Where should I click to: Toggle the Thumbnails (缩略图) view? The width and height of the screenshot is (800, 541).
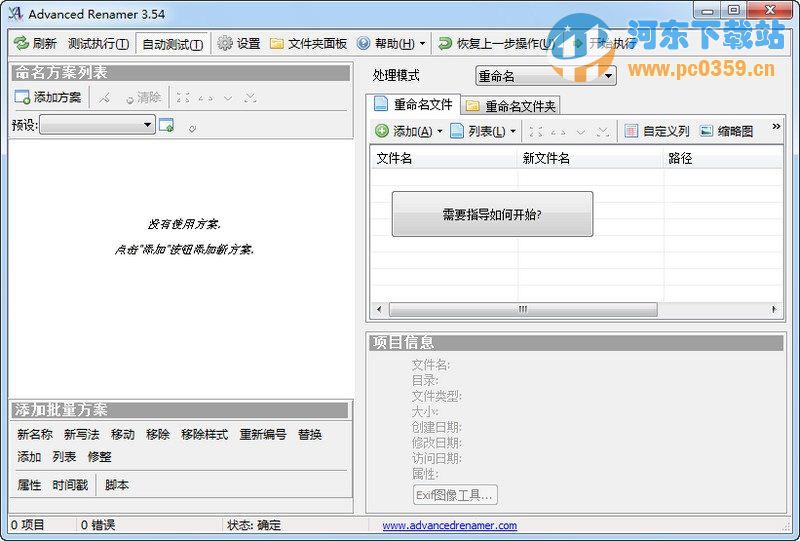pyautogui.click(x=726, y=131)
